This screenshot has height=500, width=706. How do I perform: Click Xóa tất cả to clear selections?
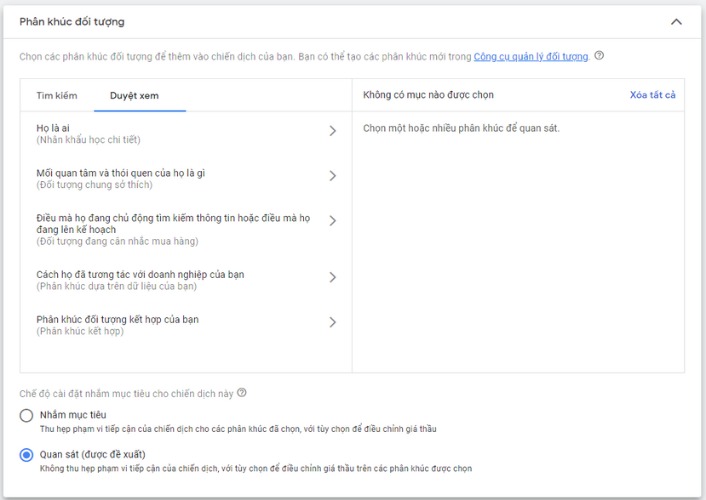click(x=652, y=95)
